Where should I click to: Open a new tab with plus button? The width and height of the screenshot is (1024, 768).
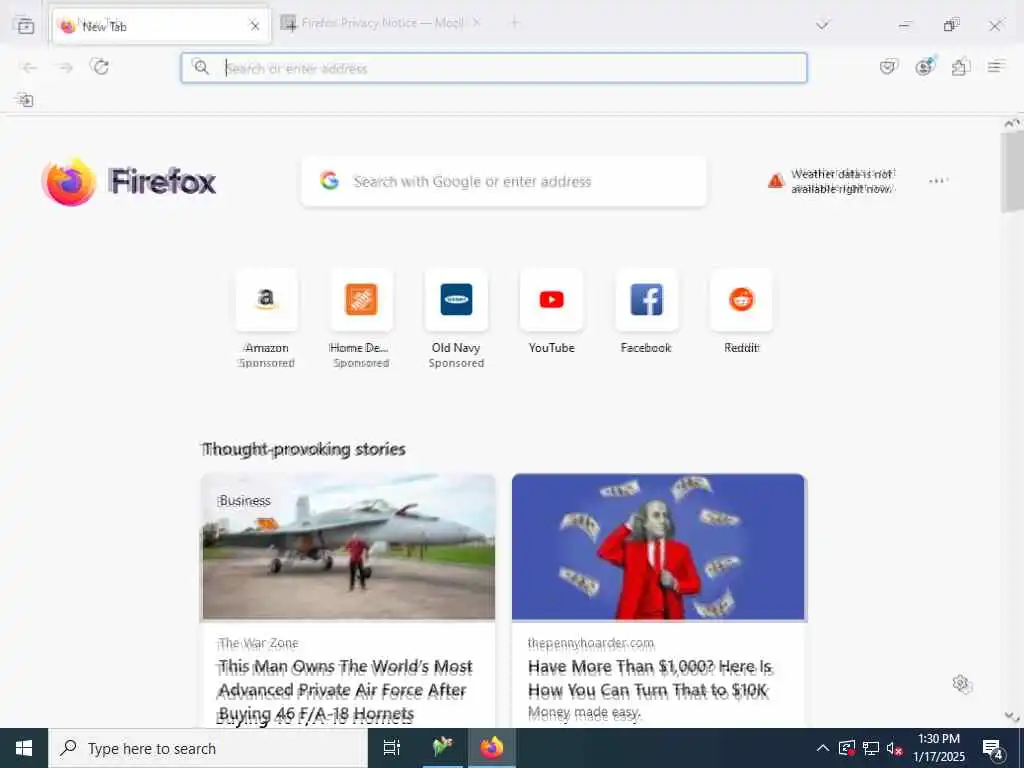pyautogui.click(x=515, y=24)
